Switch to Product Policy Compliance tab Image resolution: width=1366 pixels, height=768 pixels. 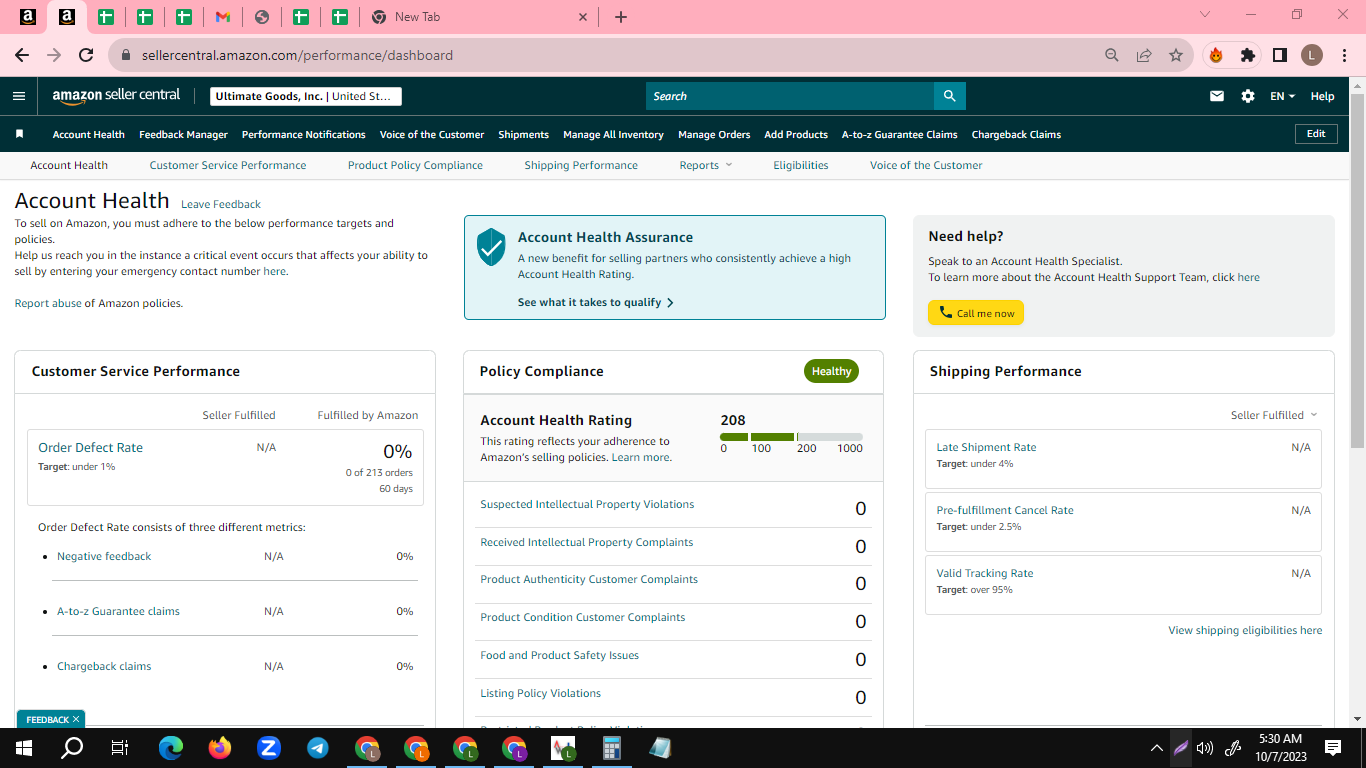pyautogui.click(x=415, y=165)
